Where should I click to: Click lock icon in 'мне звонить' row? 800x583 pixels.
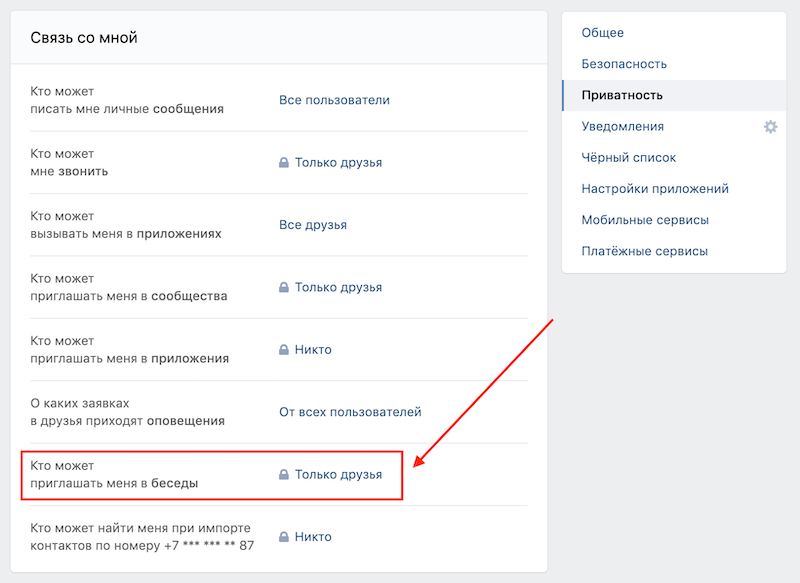tap(284, 163)
